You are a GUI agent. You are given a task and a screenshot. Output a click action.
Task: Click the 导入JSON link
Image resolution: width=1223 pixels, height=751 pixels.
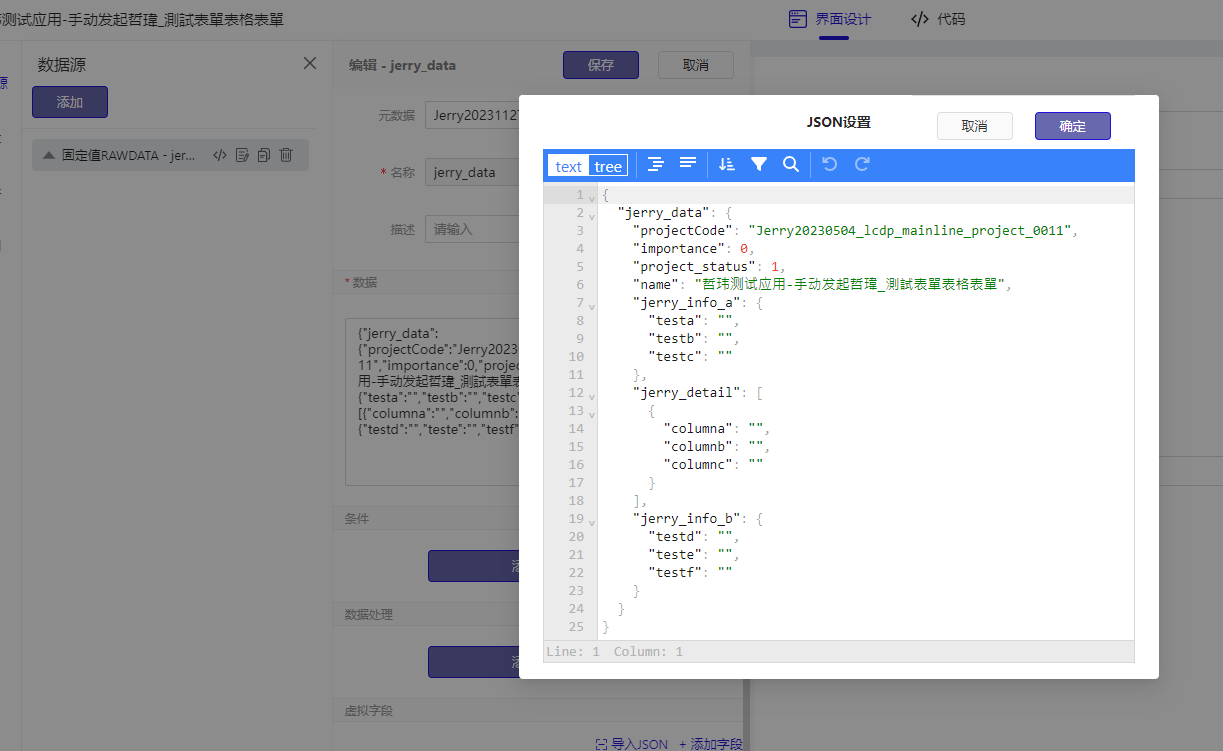tap(632, 744)
